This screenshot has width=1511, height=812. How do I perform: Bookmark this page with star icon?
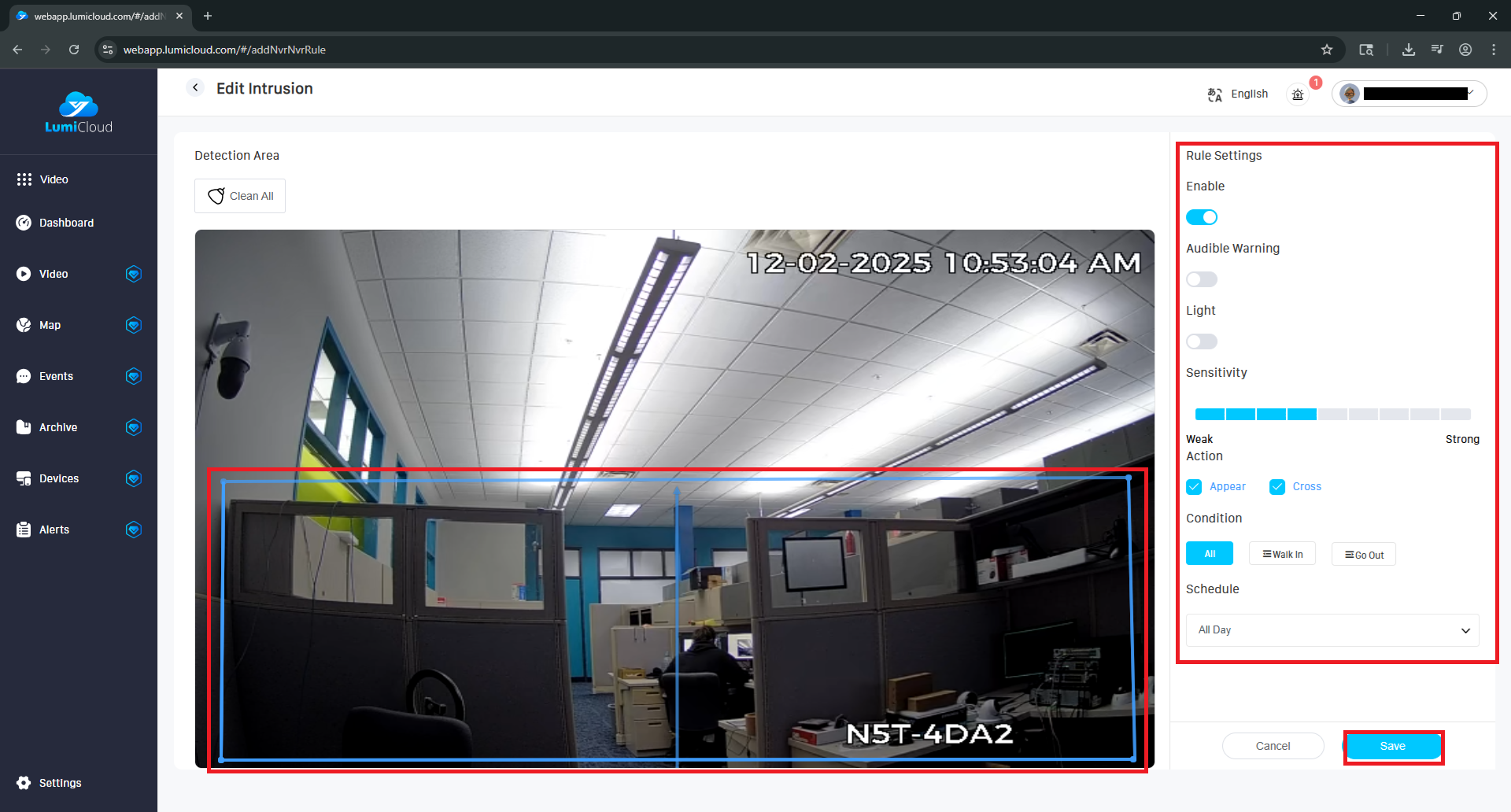tap(1327, 50)
